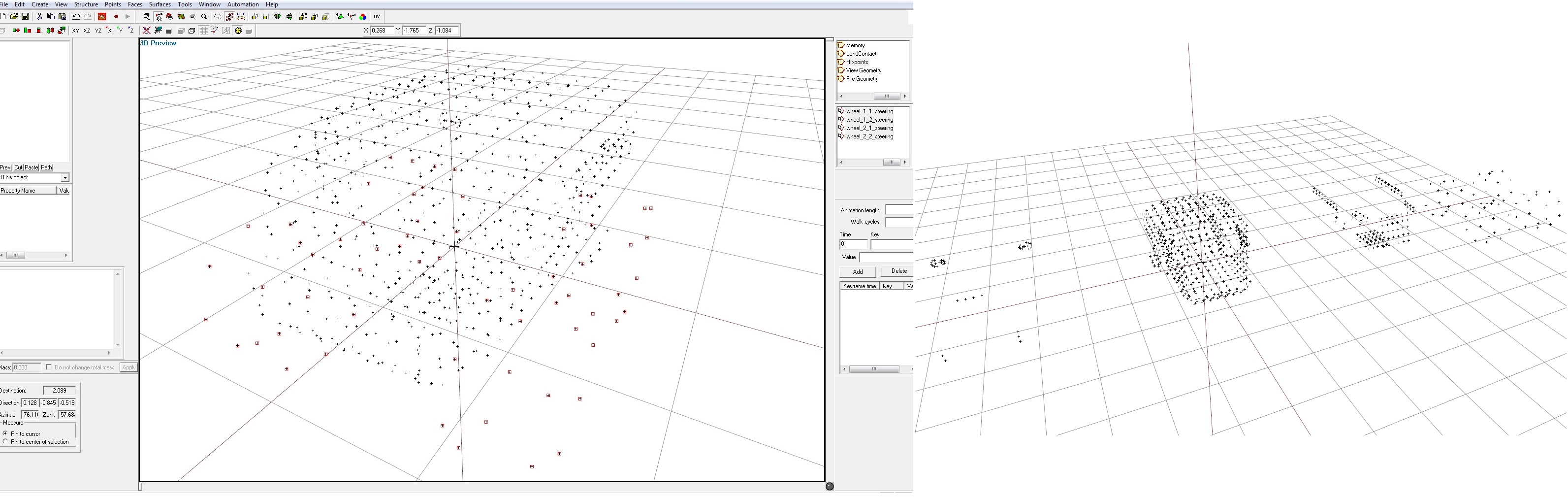The width and height of the screenshot is (1568, 497).
Task: Open the This object dropdown
Action: pos(65,177)
